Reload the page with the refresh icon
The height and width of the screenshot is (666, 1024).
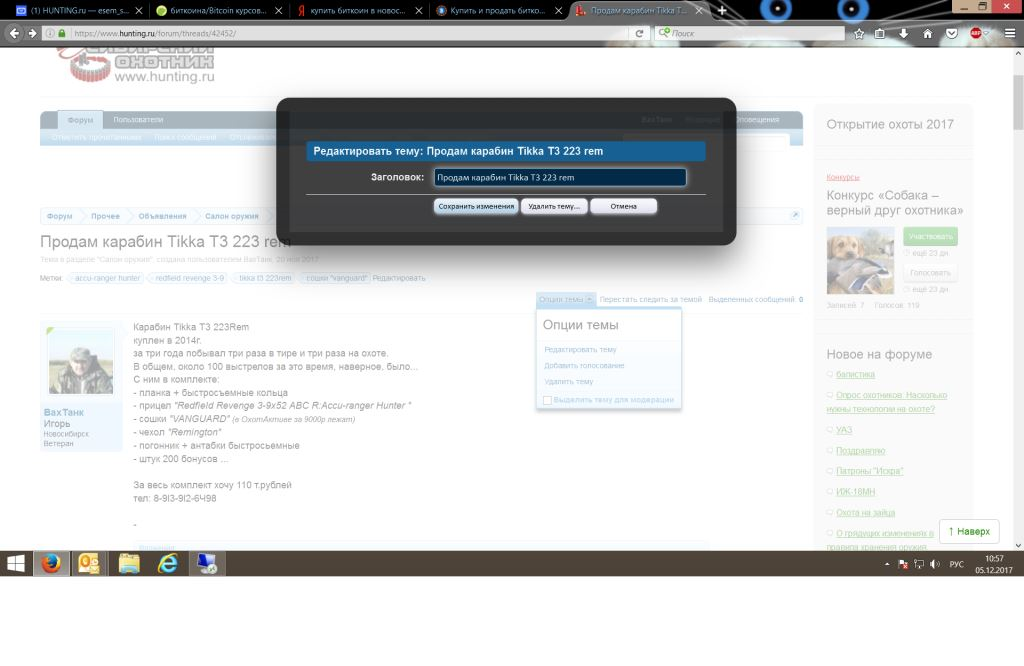click(x=640, y=33)
